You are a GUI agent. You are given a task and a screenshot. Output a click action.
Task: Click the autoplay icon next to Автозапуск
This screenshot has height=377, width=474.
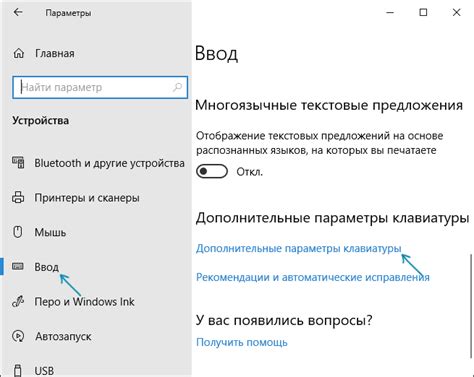[x=18, y=336]
